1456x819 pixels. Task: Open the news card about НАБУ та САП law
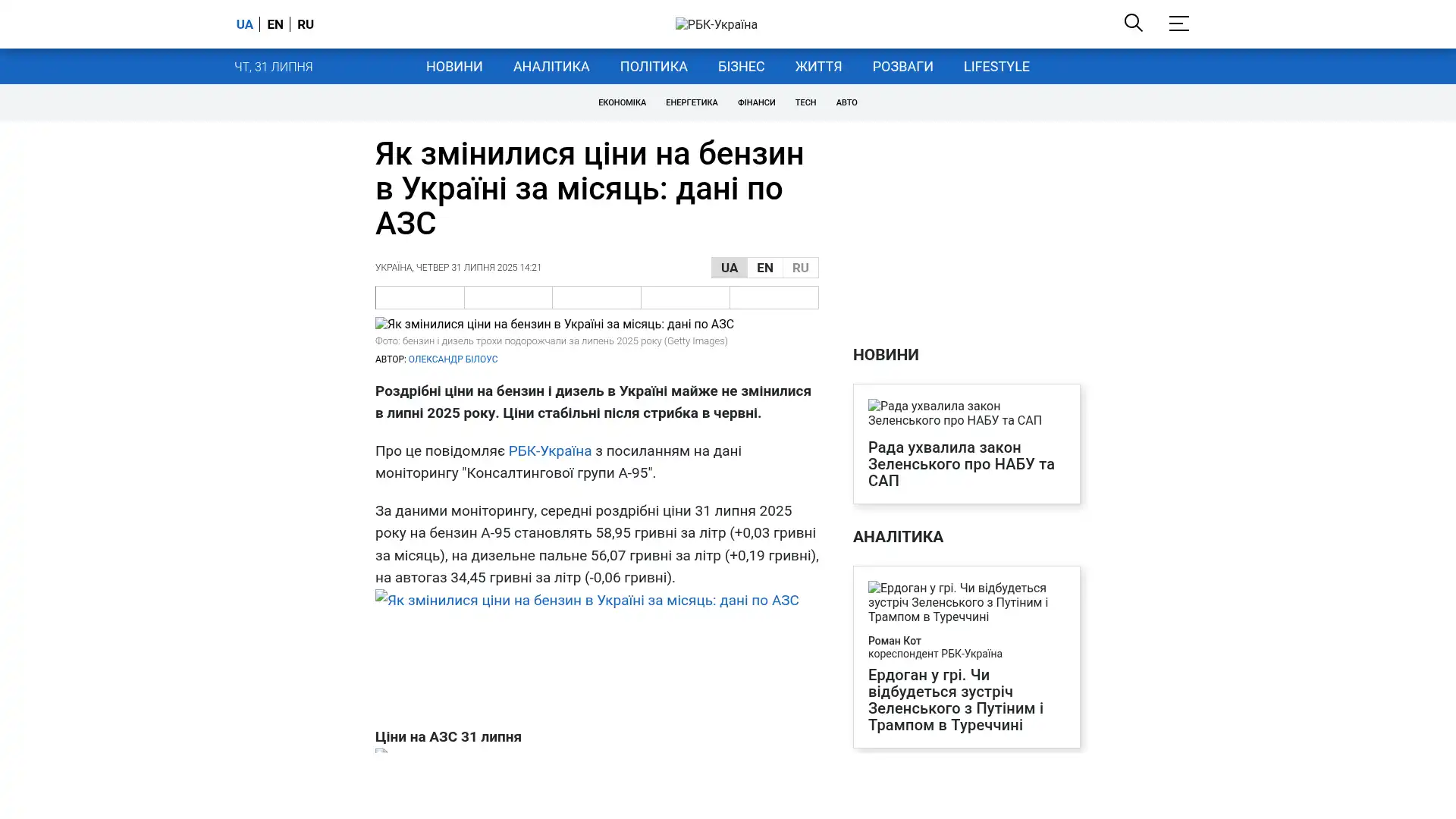pyautogui.click(x=961, y=463)
